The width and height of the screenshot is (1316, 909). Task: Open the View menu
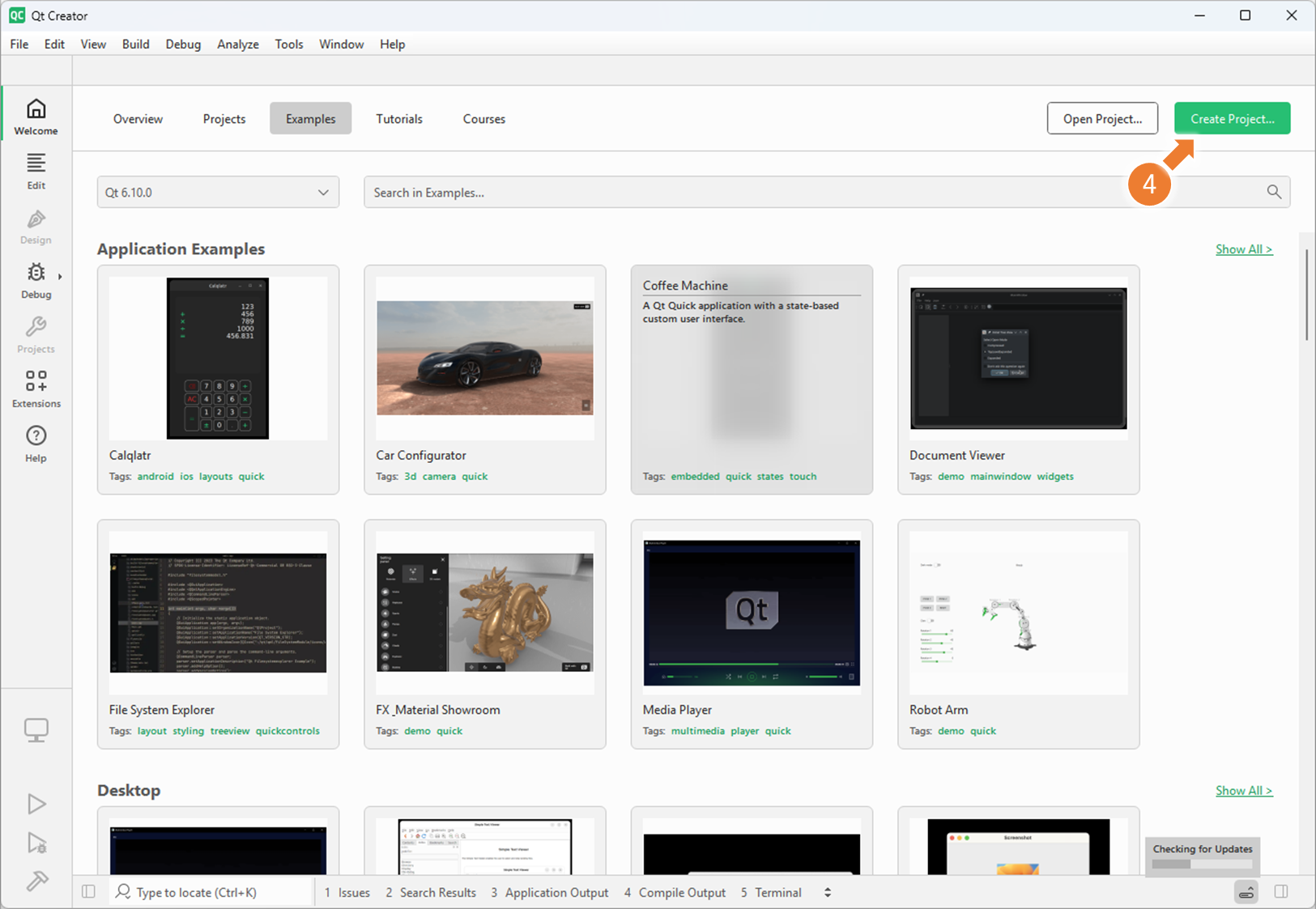pos(93,44)
